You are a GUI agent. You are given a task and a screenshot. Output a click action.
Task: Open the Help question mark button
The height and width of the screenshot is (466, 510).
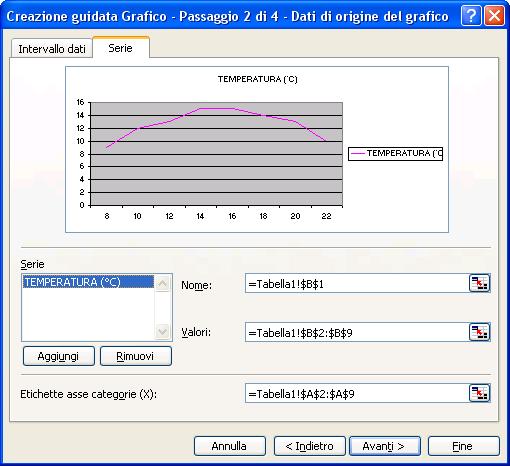tap(471, 15)
